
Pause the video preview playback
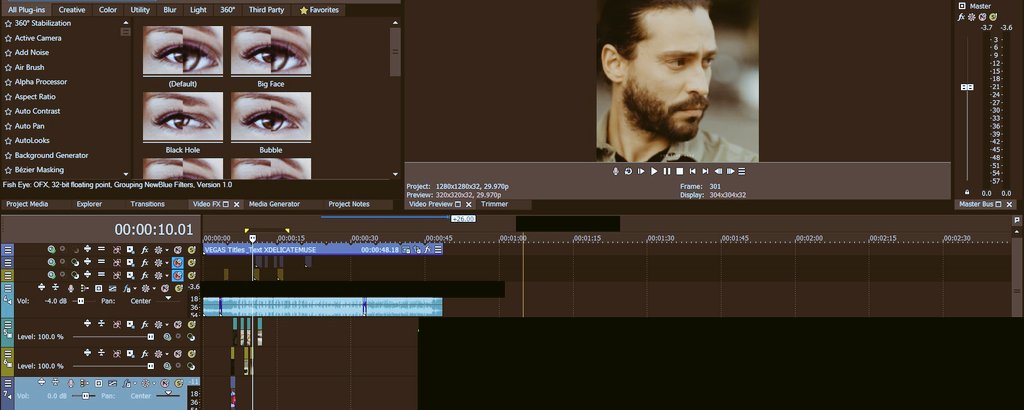coord(667,171)
